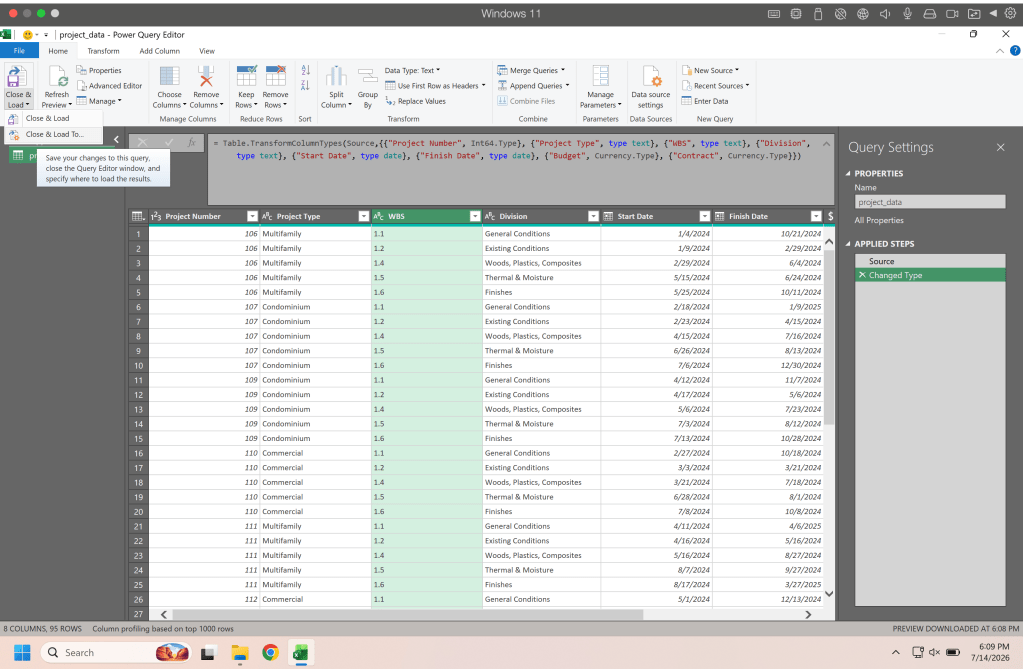The width and height of the screenshot is (1023, 669).
Task: Open query Properties in the ribbon
Action: click(99, 70)
